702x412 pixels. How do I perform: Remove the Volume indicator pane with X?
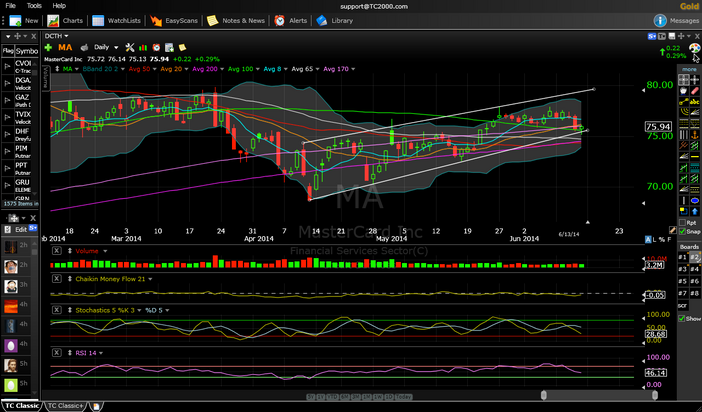(56, 251)
